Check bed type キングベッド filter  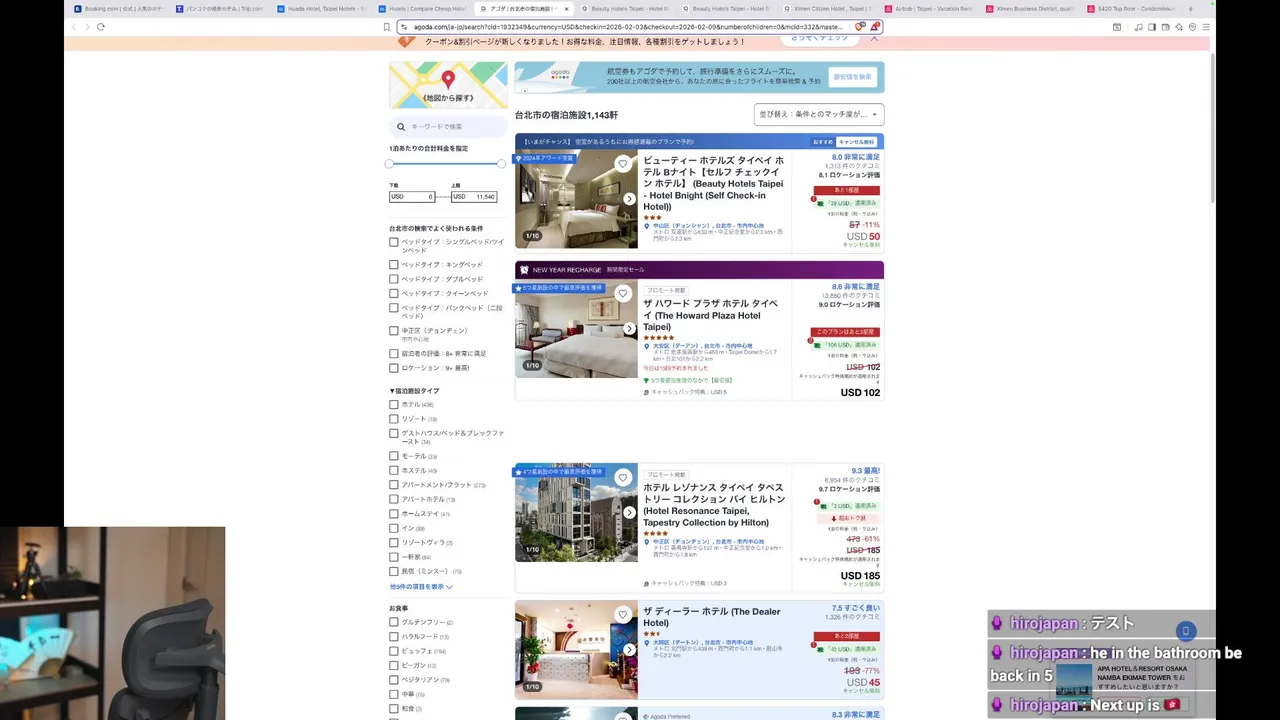click(394, 265)
